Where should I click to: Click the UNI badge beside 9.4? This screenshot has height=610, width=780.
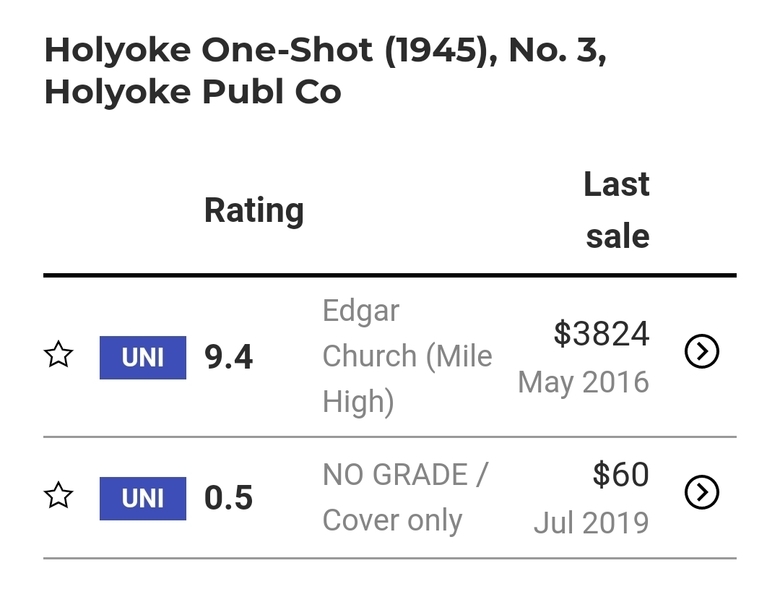click(143, 357)
